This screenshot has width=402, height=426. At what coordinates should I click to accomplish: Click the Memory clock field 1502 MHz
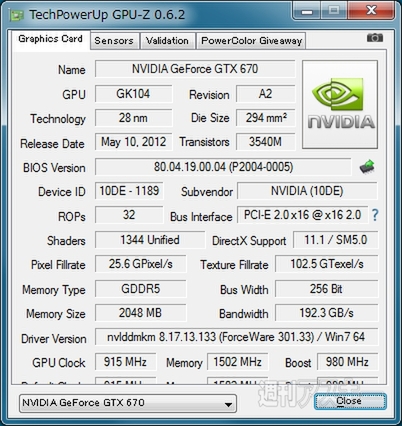click(237, 362)
